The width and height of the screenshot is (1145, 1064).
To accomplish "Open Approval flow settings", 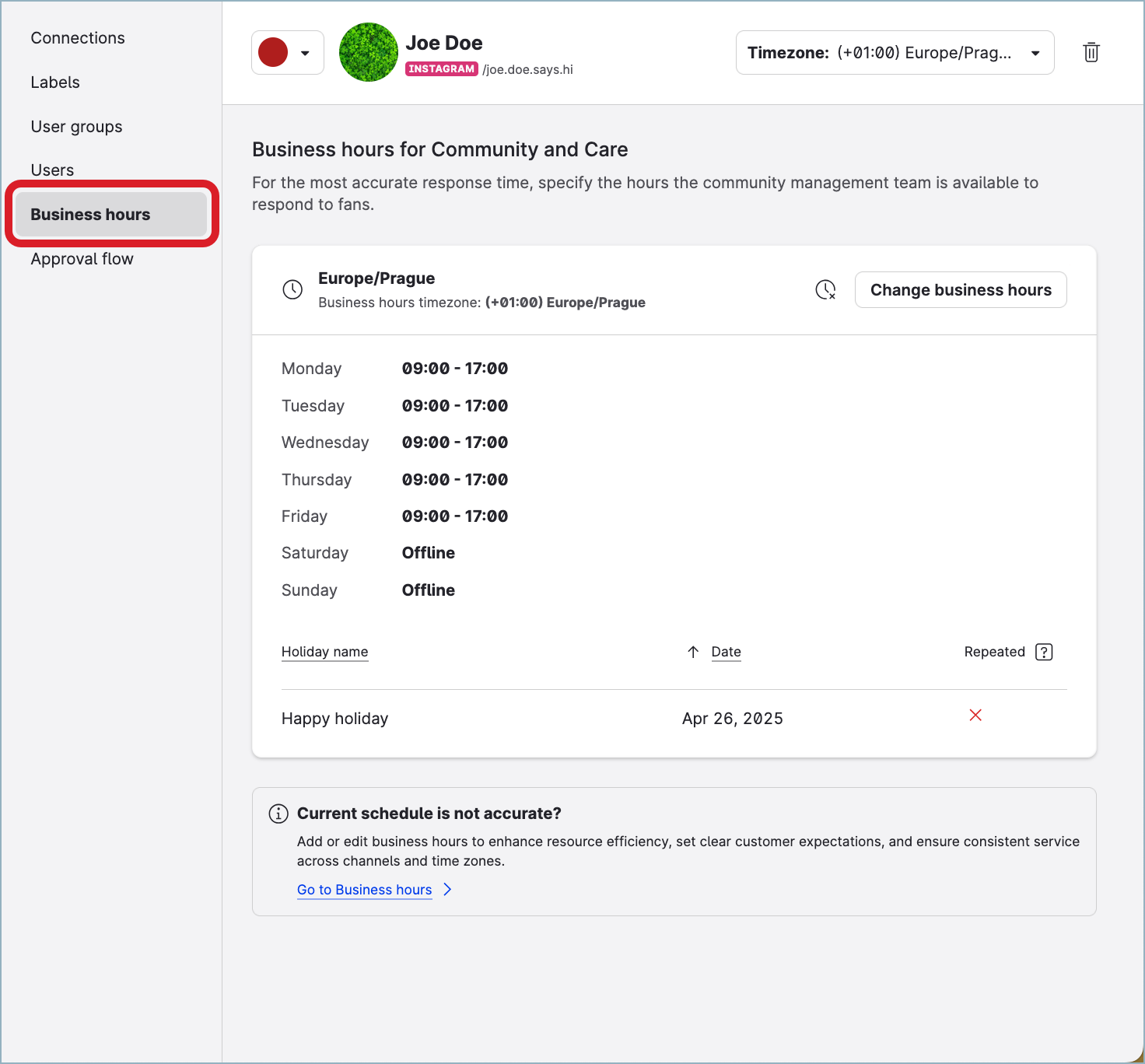I will [x=82, y=259].
